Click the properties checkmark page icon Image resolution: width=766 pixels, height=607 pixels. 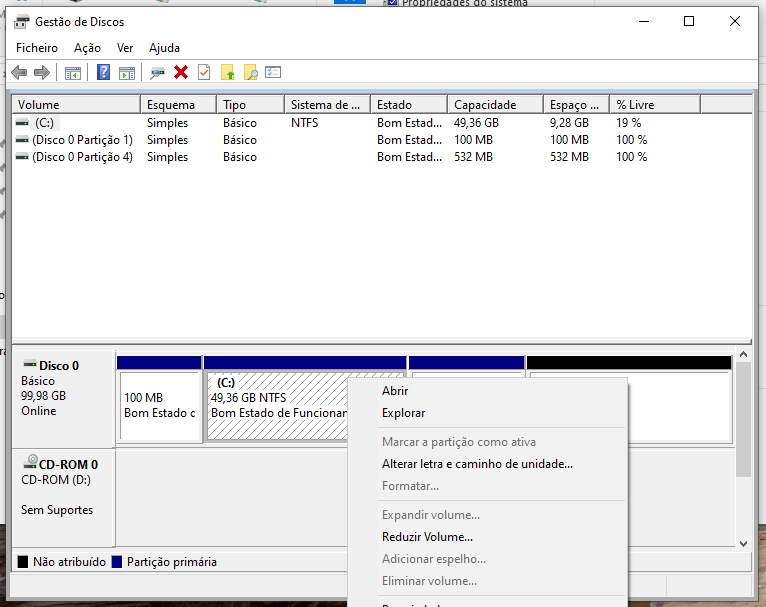(x=204, y=72)
